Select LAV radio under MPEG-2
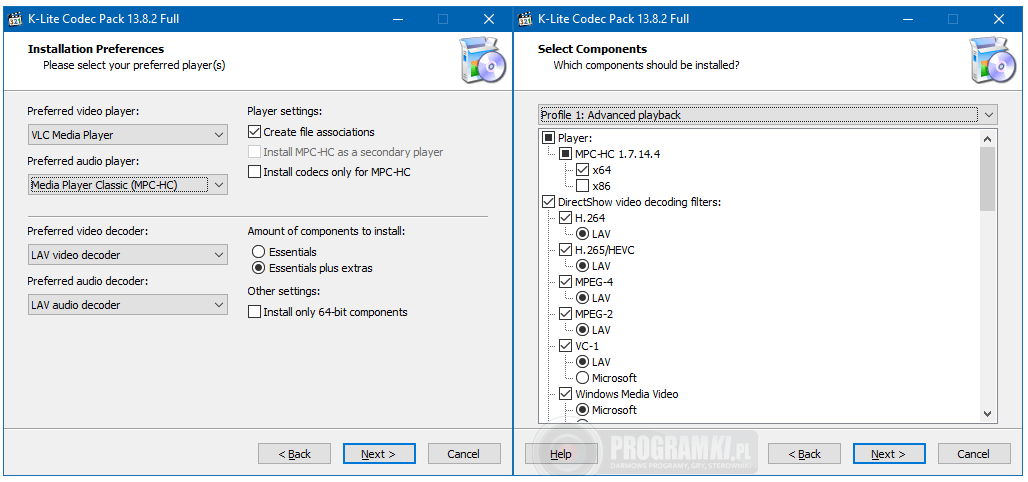1028x482 pixels. coord(582,329)
